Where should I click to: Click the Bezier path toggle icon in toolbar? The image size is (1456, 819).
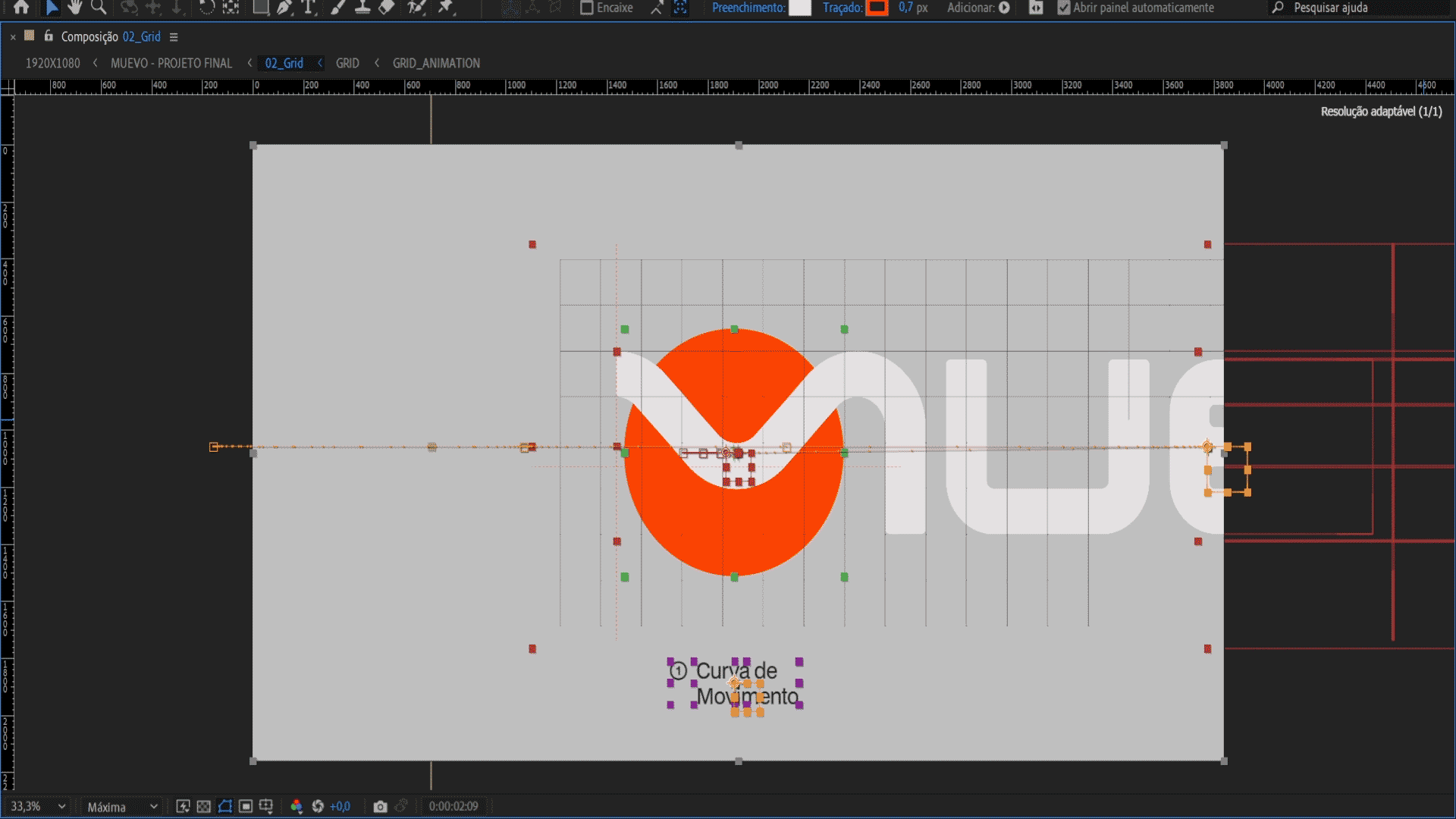[x=1036, y=8]
